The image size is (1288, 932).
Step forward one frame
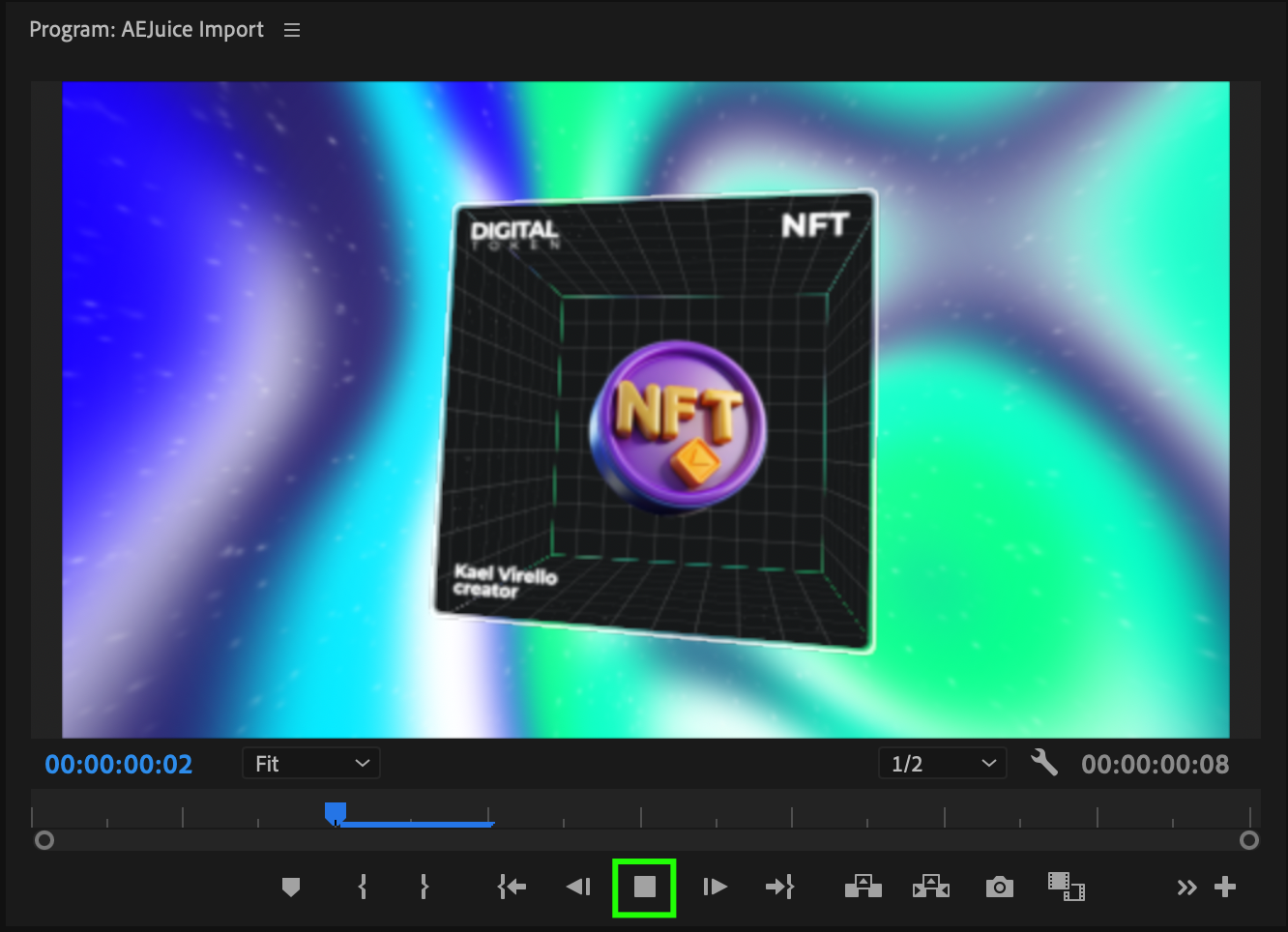click(715, 887)
